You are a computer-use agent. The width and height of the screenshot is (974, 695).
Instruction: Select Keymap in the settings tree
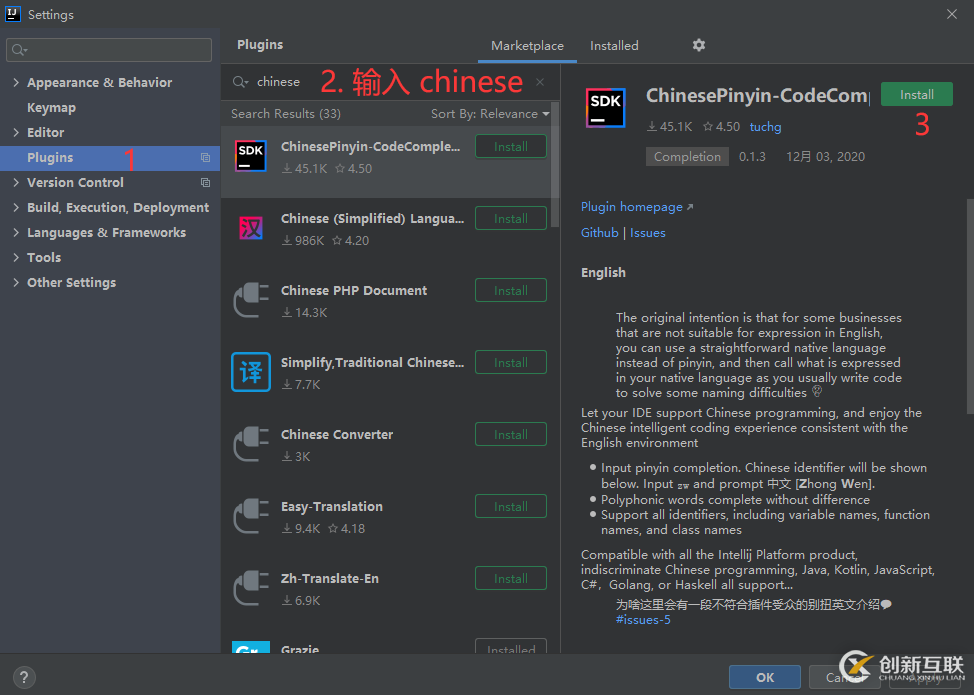click(51, 108)
